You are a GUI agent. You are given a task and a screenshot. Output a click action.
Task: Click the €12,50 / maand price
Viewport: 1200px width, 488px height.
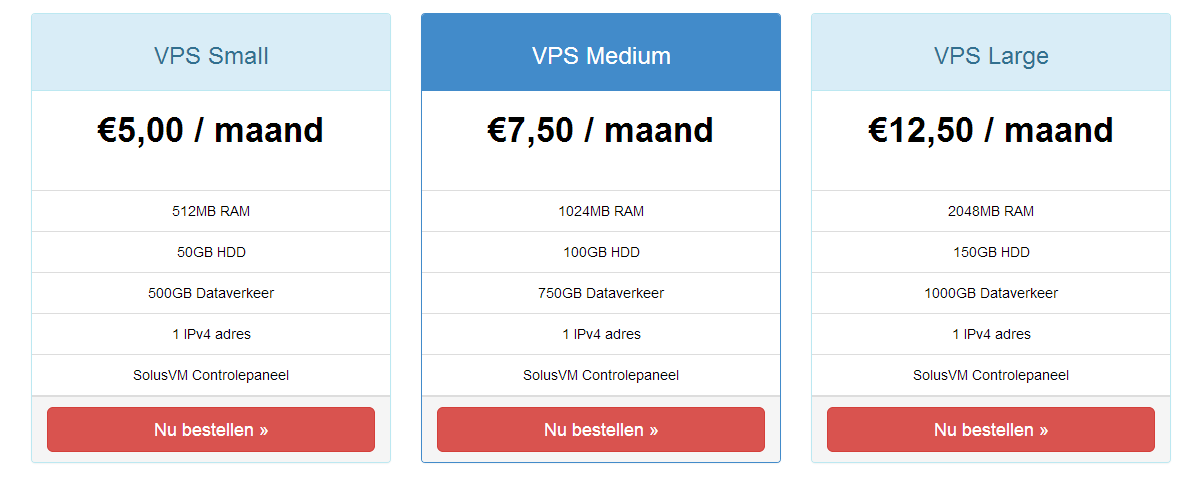point(991,130)
